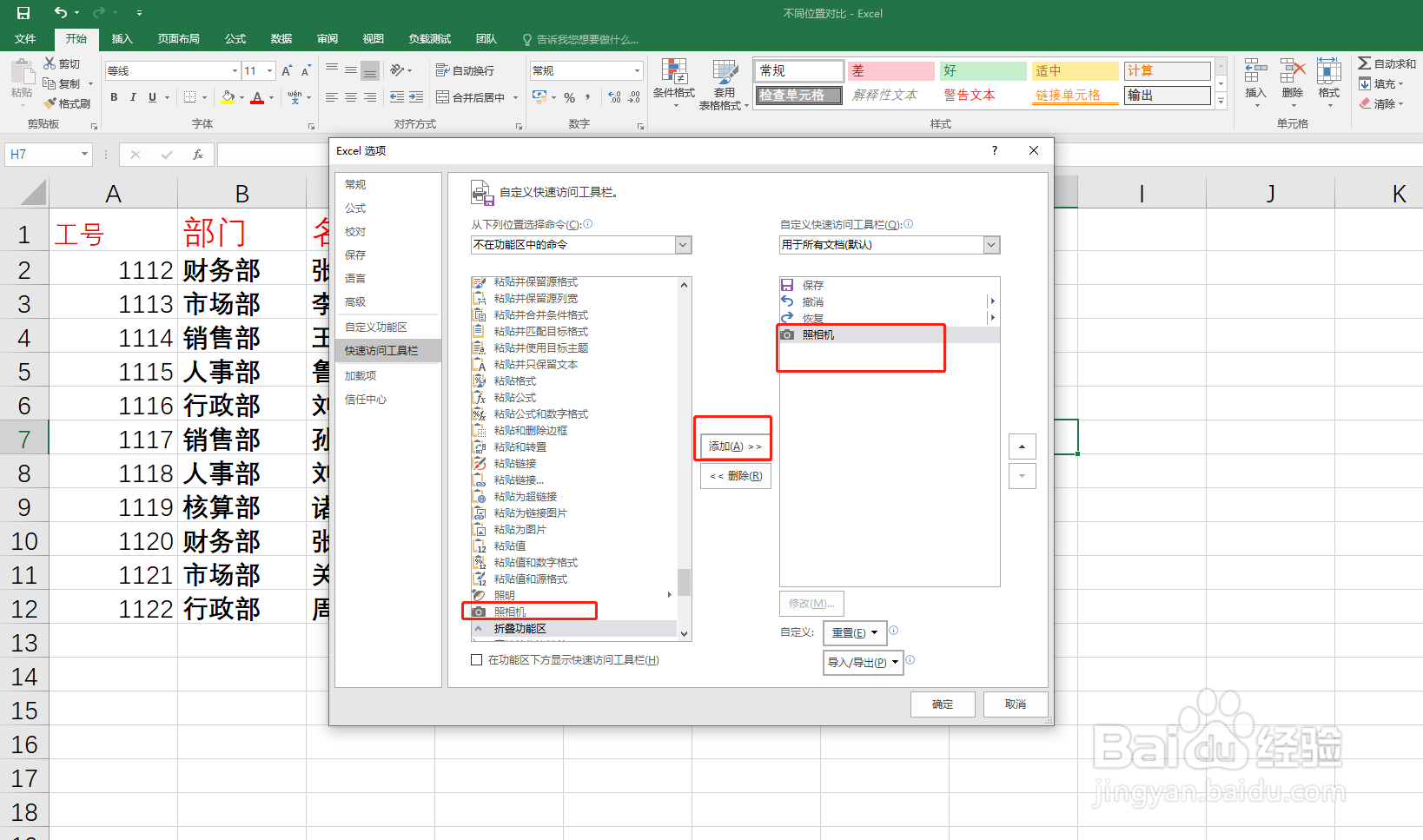1423x840 pixels.
Task: Click the dialog help question mark
Action: (995, 150)
